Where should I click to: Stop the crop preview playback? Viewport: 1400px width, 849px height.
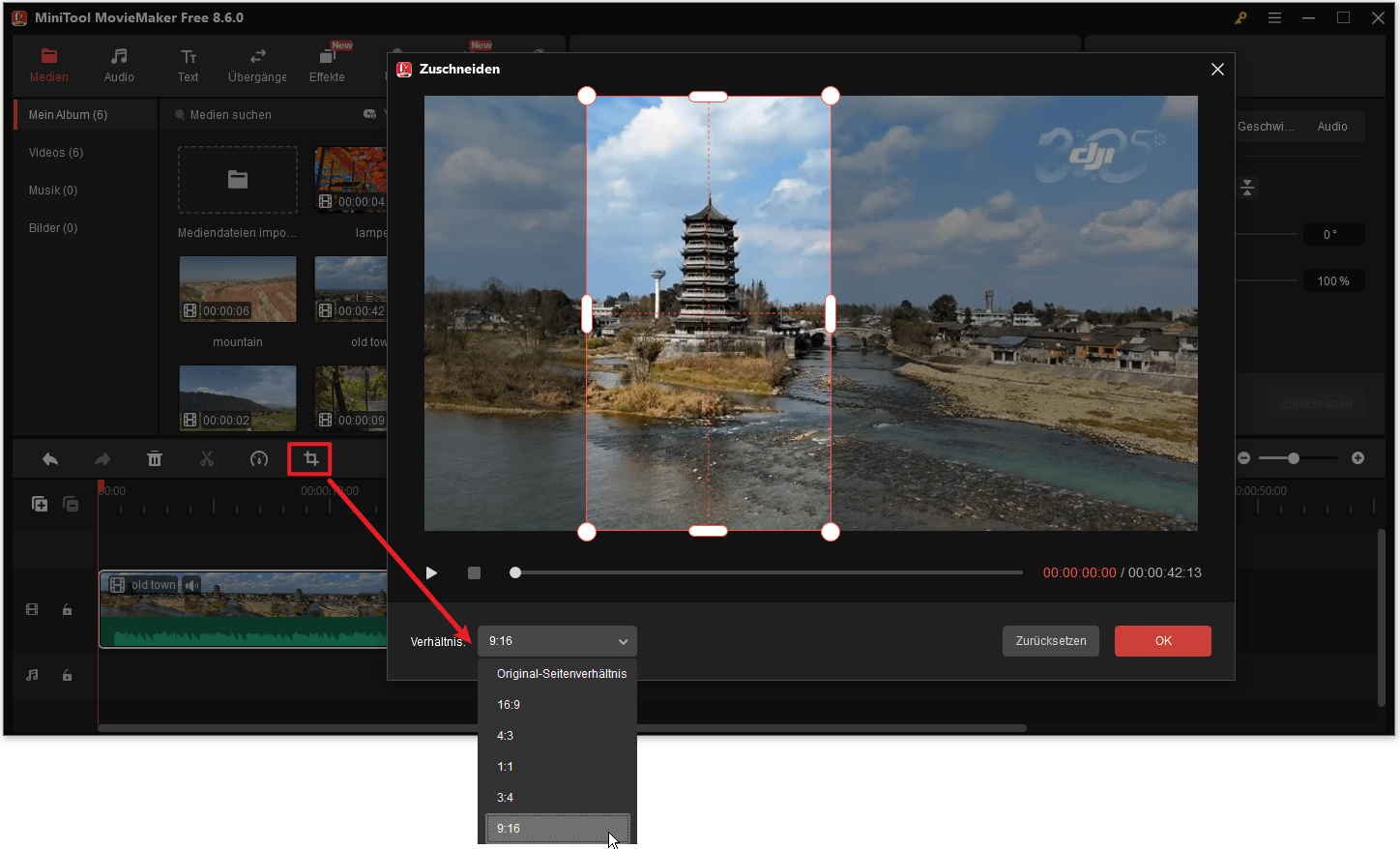pos(474,573)
